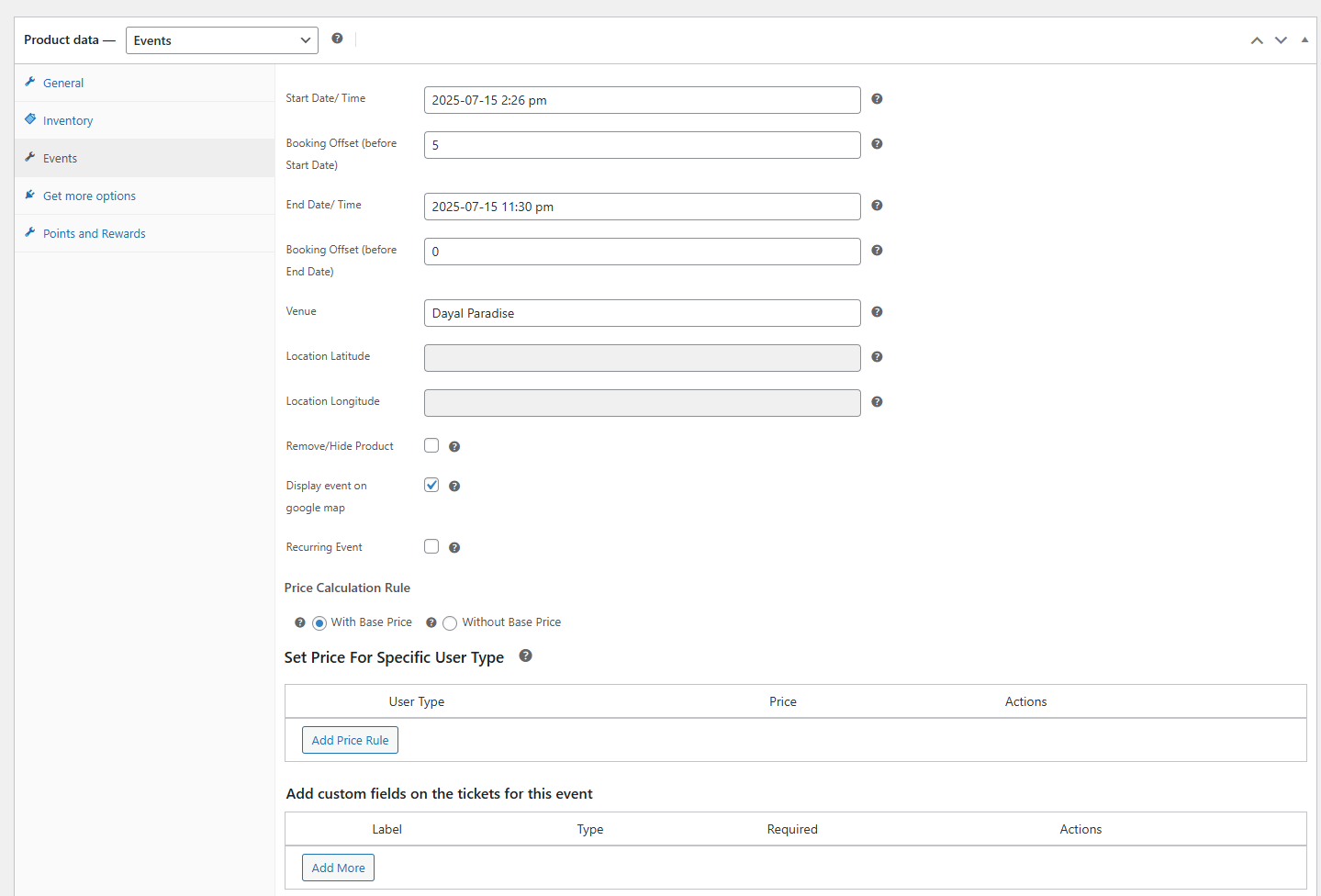The image size is (1321, 896).
Task: Show help tip for Remove/Hide Product
Action: 454,447
